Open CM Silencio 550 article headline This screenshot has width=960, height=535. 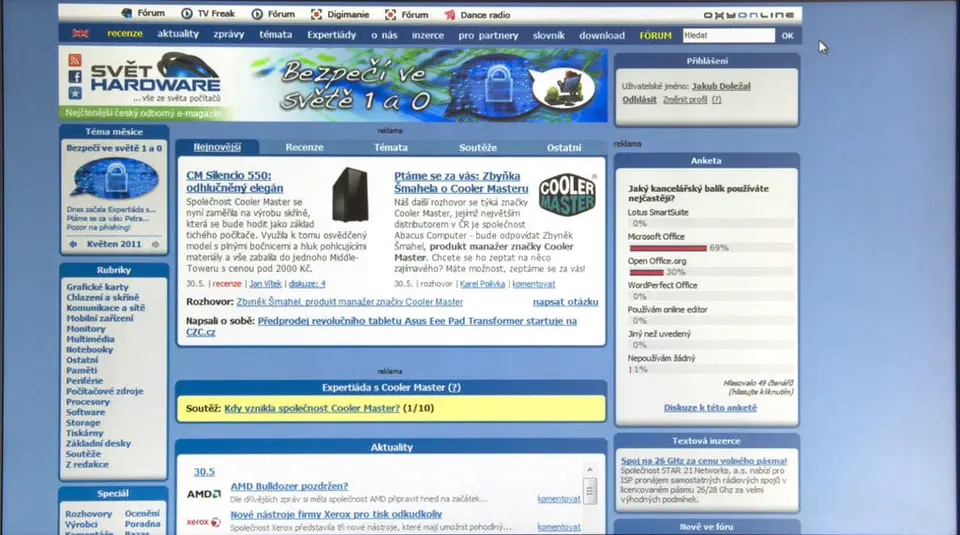point(234,182)
